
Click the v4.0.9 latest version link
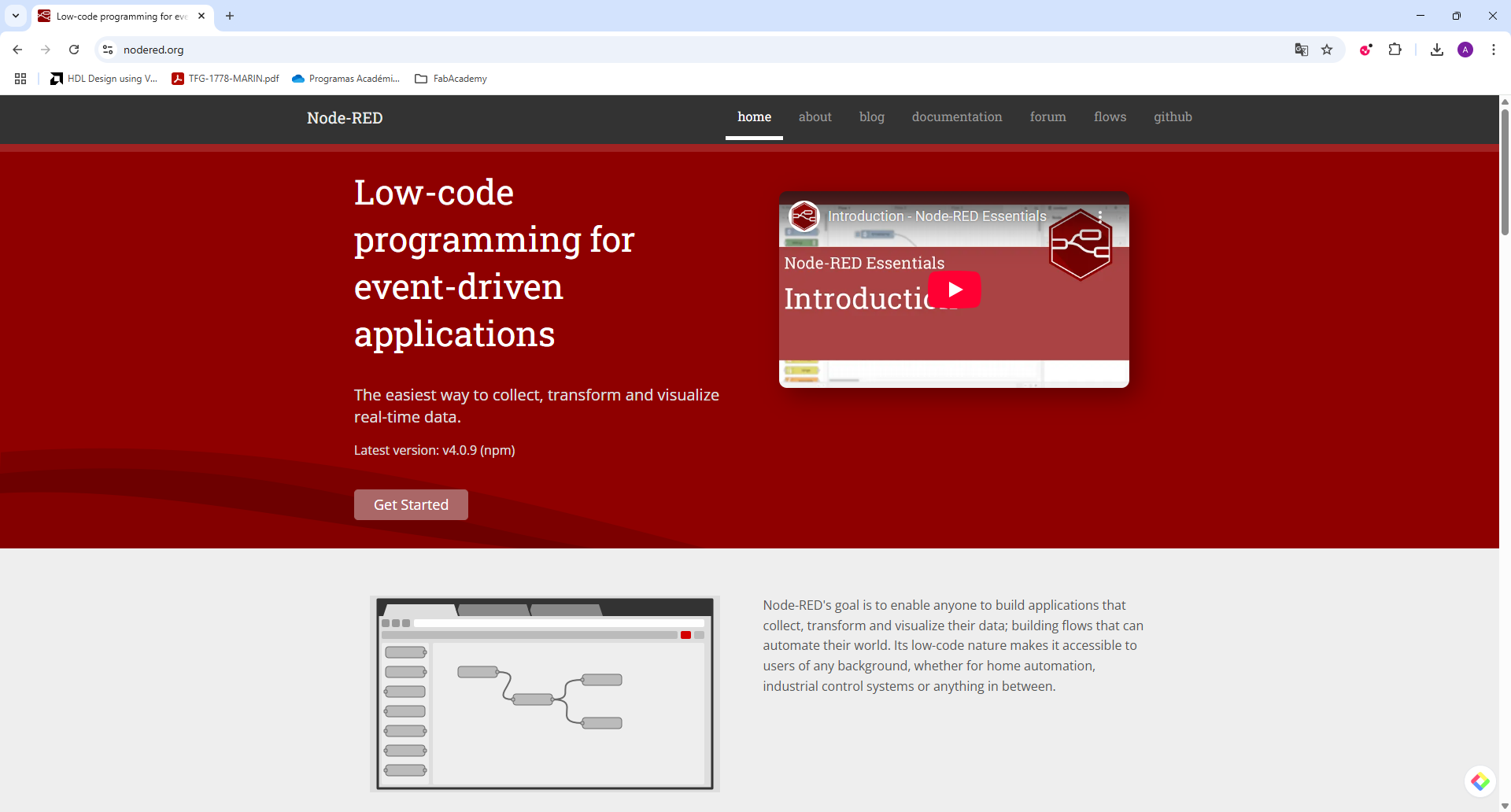coord(460,450)
